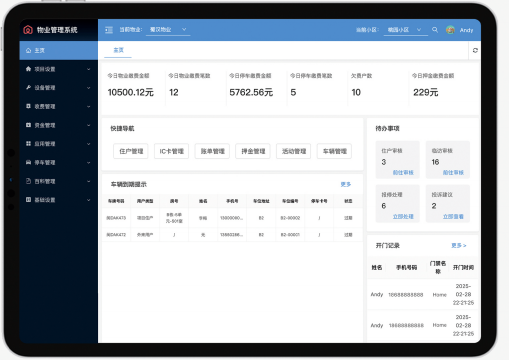The height and width of the screenshot is (360, 509).
Task: Click the 账单管理 quick navigation button
Action: pos(212,151)
